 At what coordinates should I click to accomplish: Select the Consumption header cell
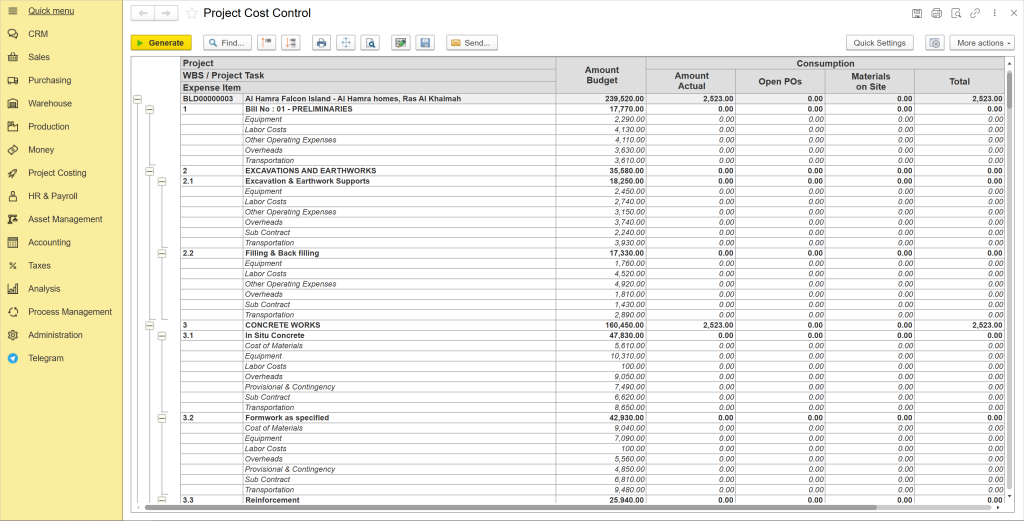click(825, 63)
